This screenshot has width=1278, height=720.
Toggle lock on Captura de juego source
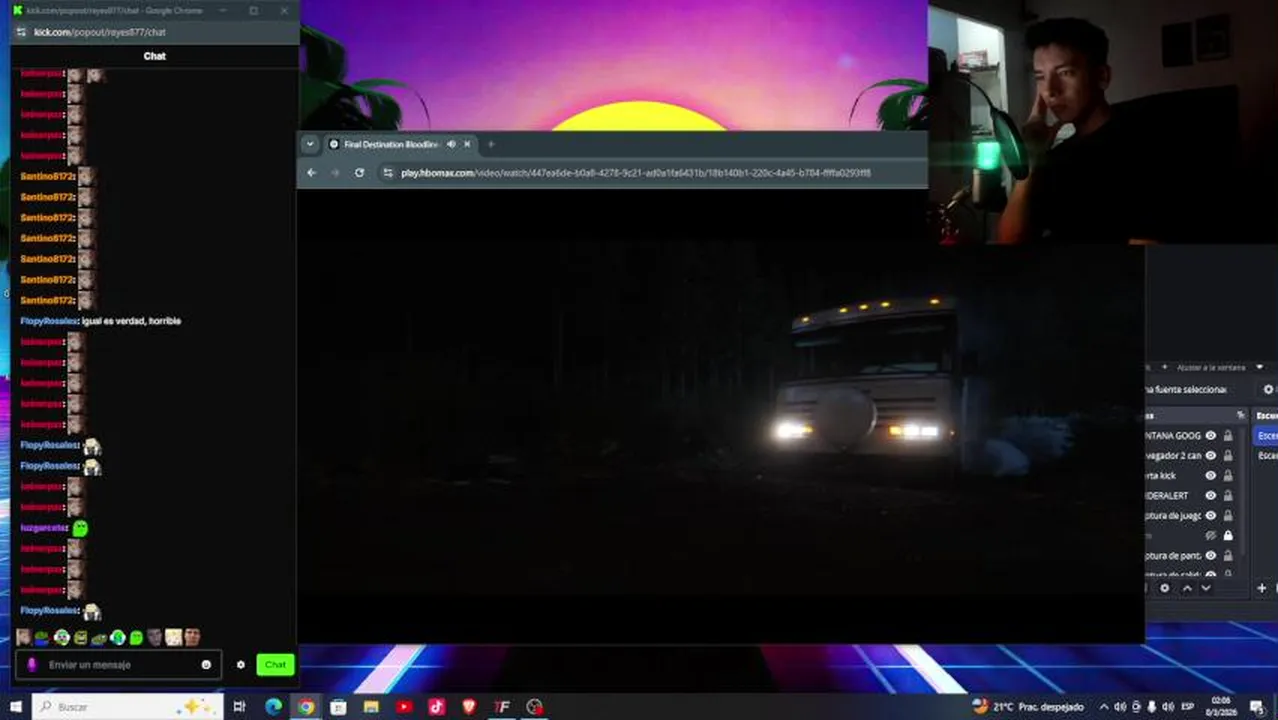click(x=1228, y=516)
